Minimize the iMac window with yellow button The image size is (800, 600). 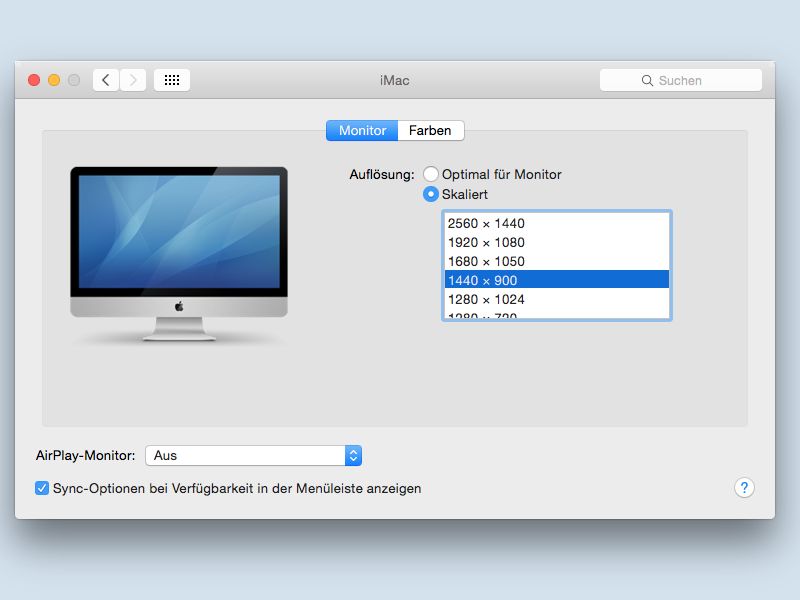(54, 80)
